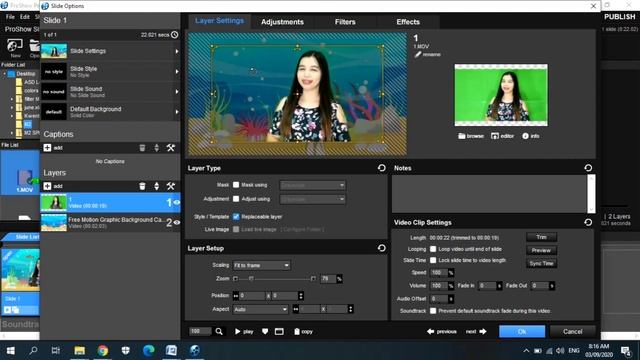Click the Trim button
The height and width of the screenshot is (360, 640).
(x=541, y=237)
